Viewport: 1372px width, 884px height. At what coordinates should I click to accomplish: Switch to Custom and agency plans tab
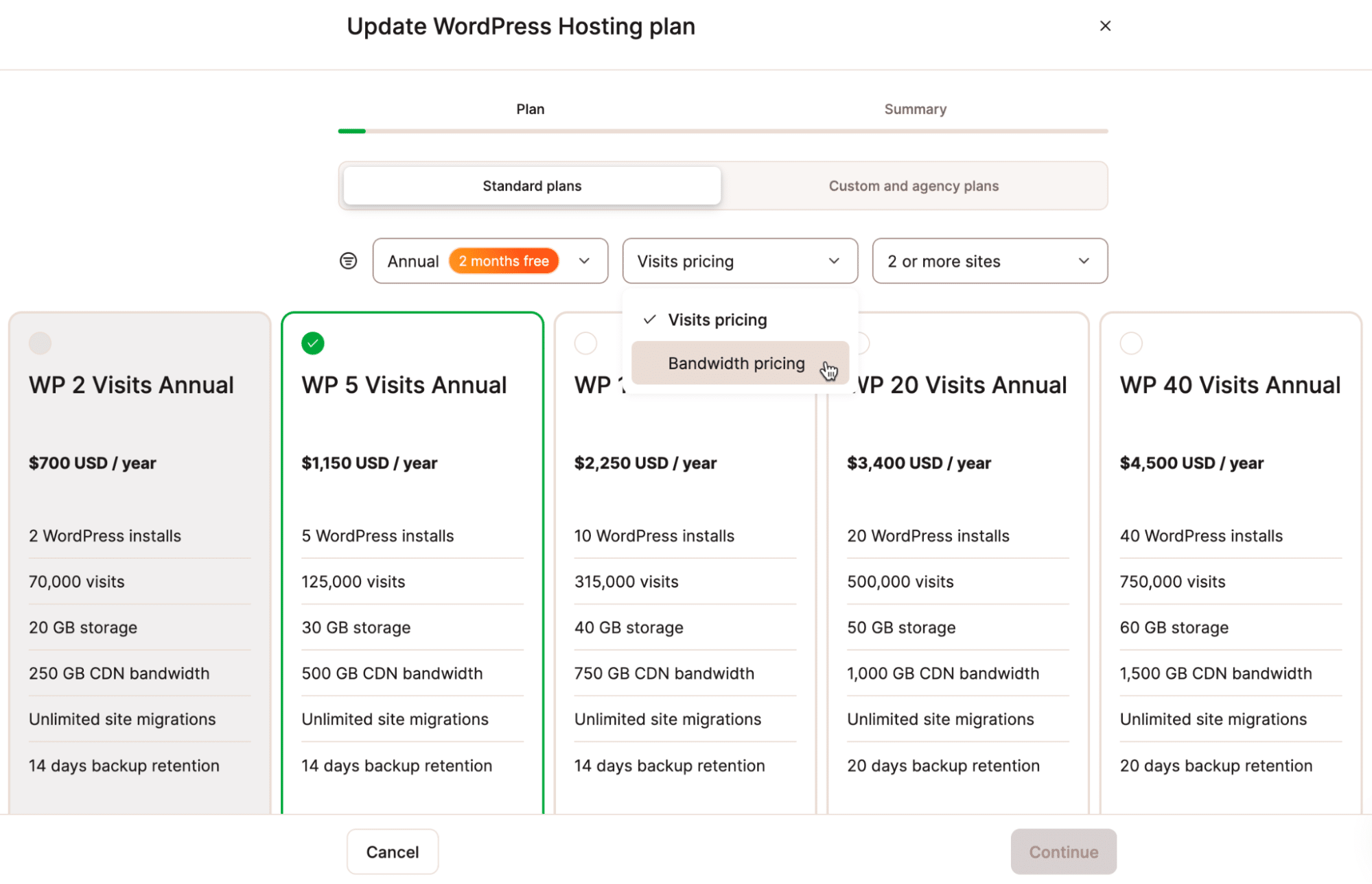click(x=914, y=186)
